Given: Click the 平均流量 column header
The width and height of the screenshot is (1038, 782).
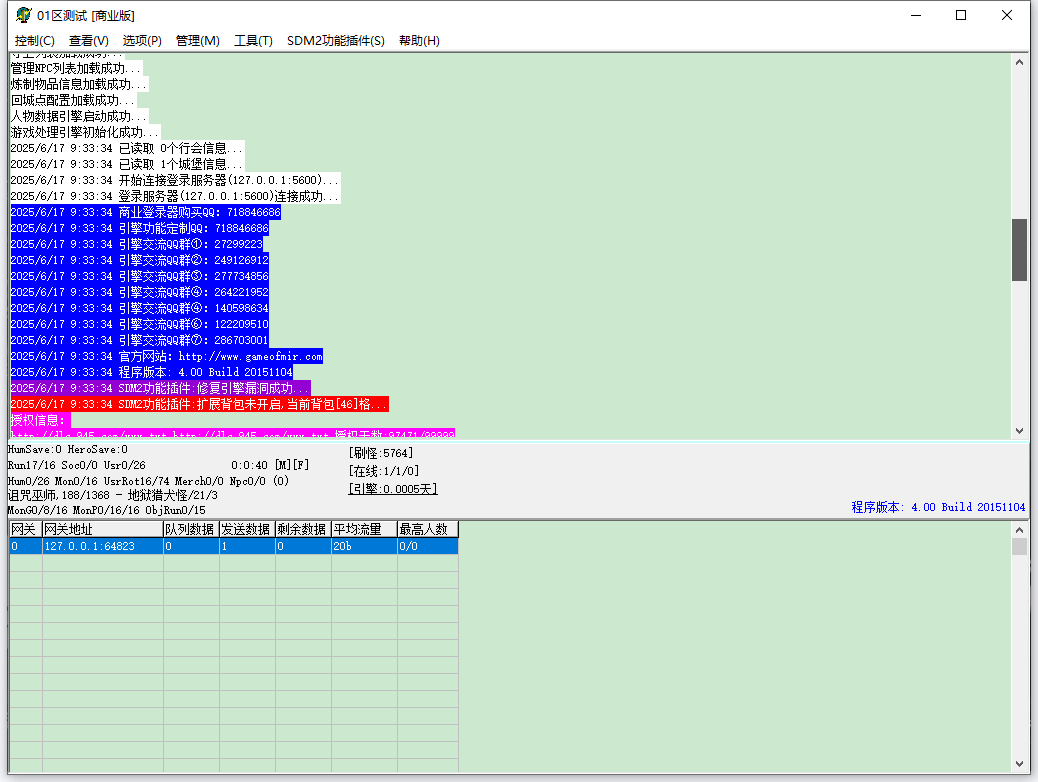Looking at the screenshot, I should point(364,529).
